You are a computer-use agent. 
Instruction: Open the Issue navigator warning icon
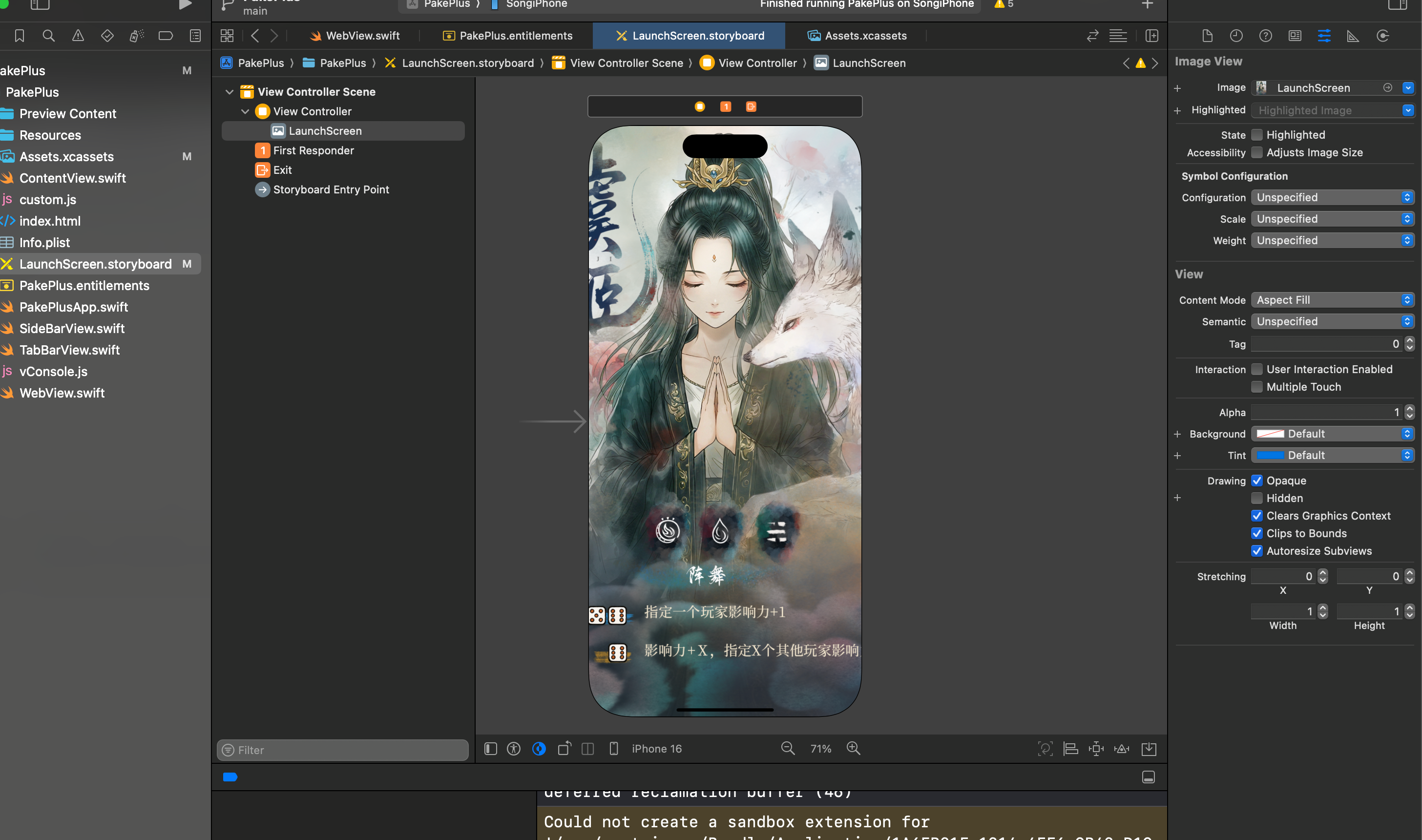(x=78, y=36)
